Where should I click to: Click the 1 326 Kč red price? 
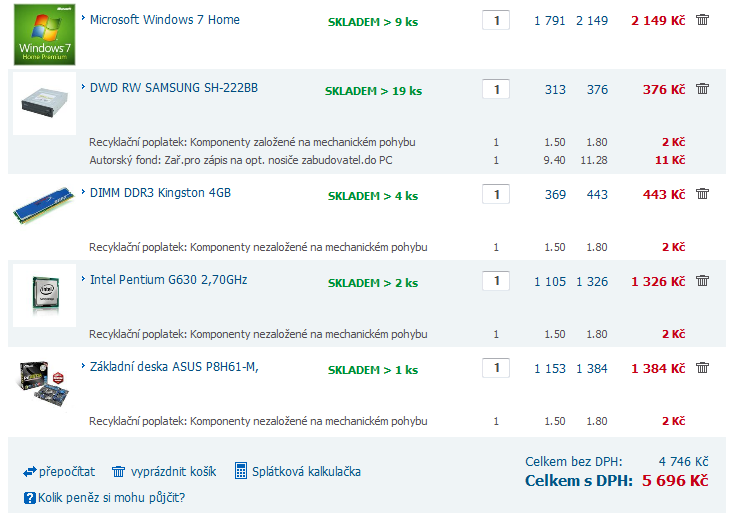coord(658,282)
